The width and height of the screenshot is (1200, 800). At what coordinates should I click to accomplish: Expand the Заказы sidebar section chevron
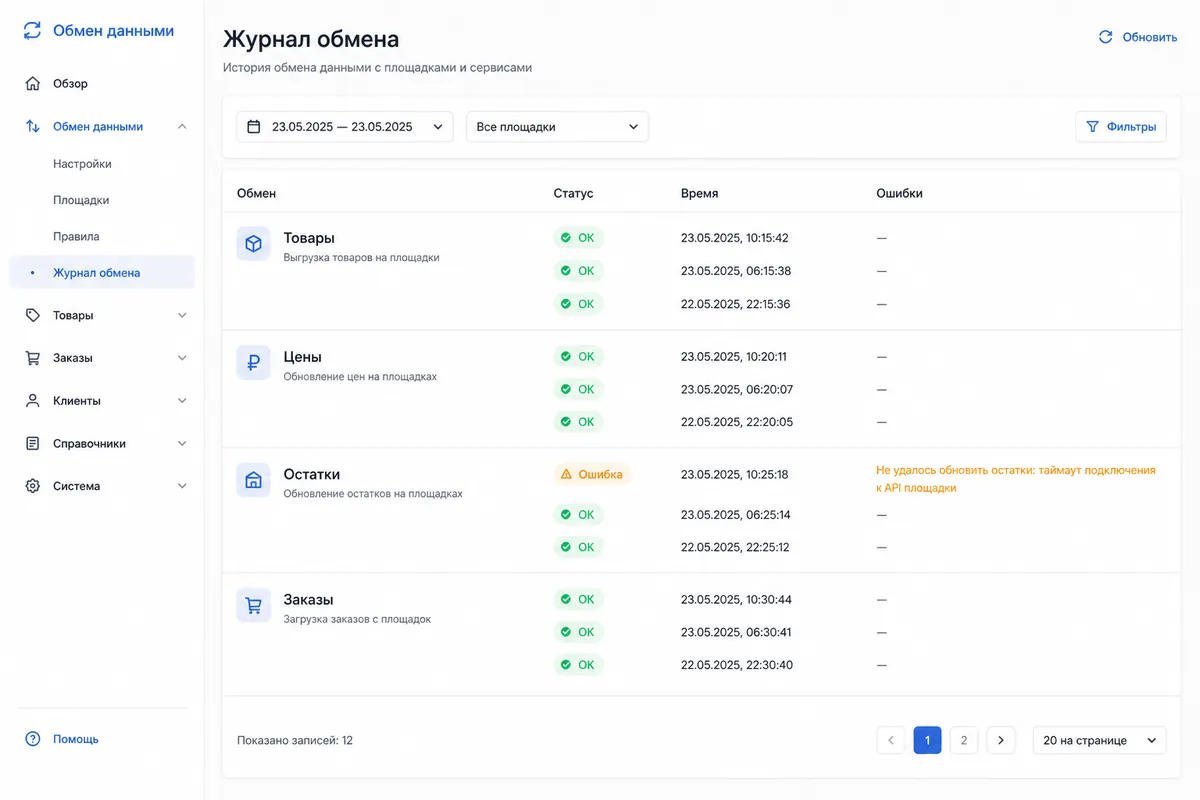coord(182,358)
